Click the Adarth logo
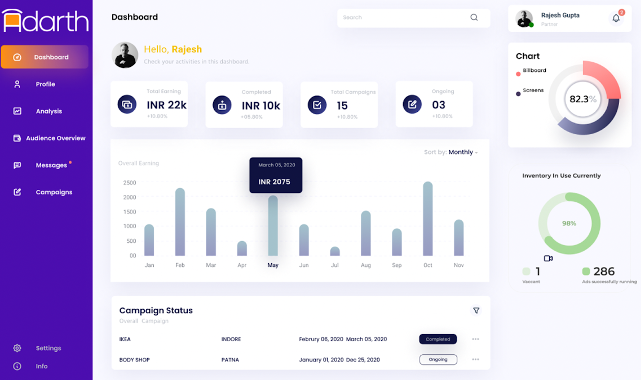642x380 pixels. 45,20
